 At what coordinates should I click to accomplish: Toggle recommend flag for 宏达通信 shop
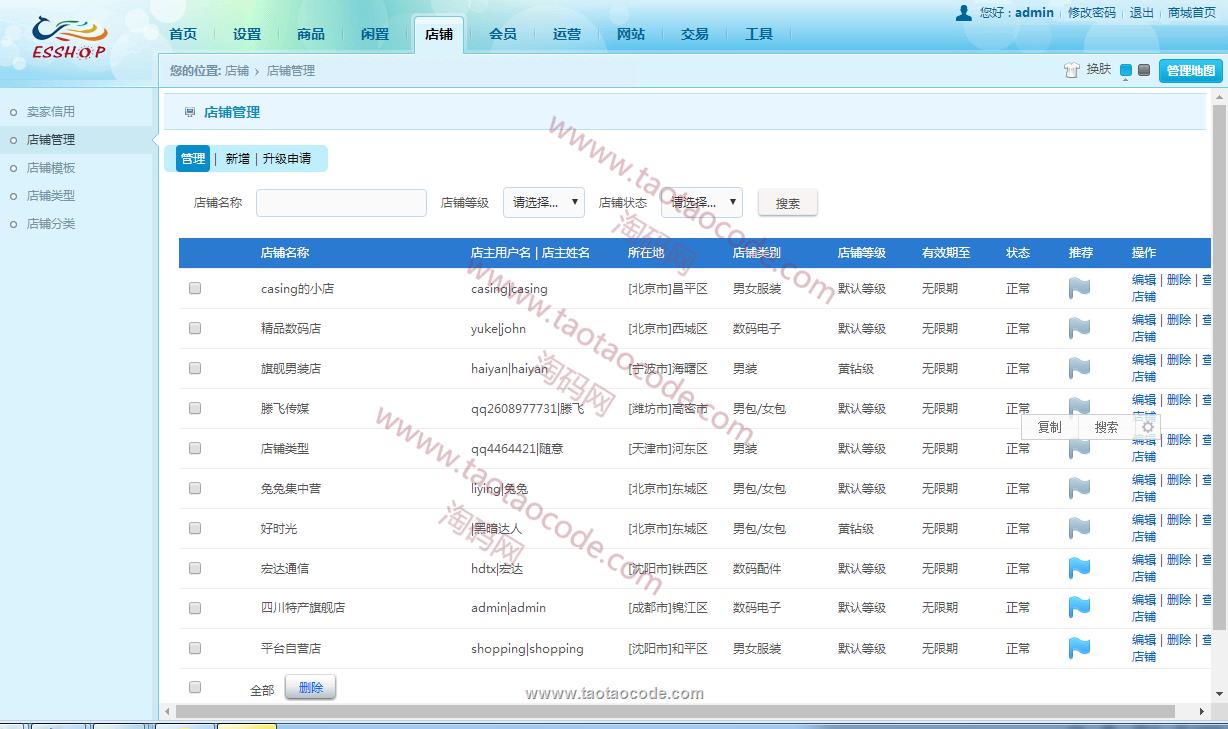pyautogui.click(x=1079, y=568)
